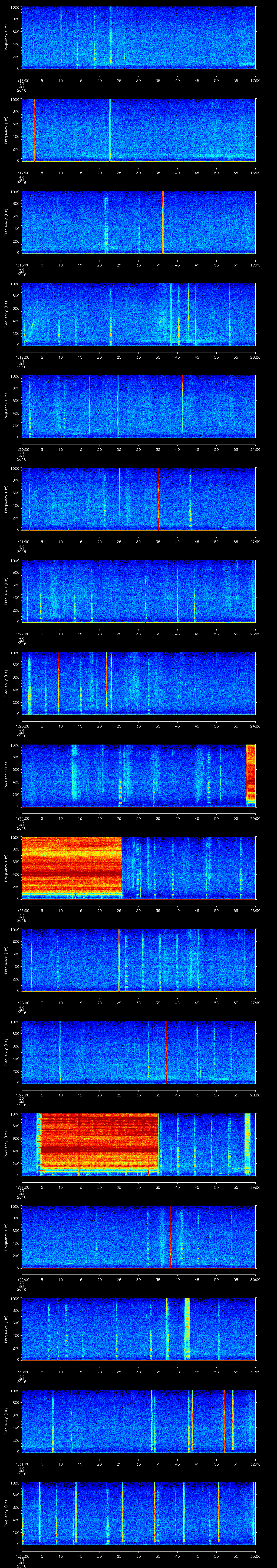Click the '1:27:00' start time label
Screen dimensions: 277x1568
pyautogui.click(x=22, y=1095)
